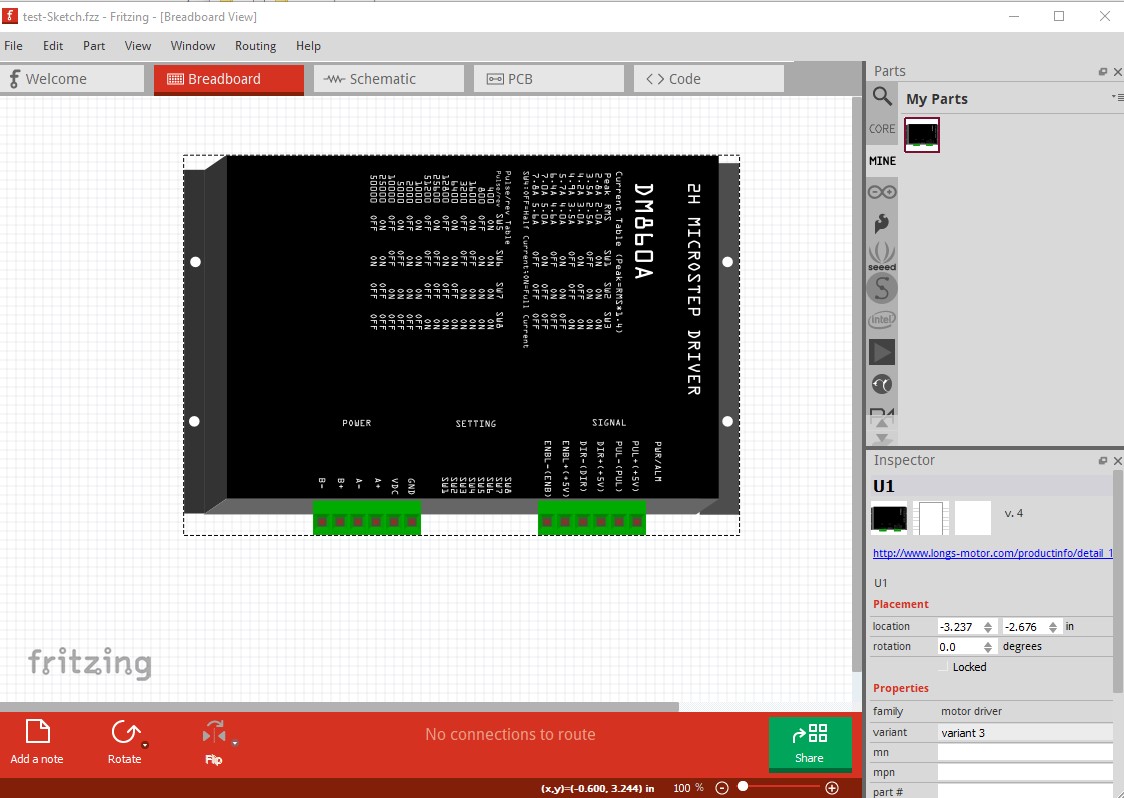Open the Flip options dropdown arrow
Image resolution: width=1124 pixels, height=798 pixels.
pos(234,744)
